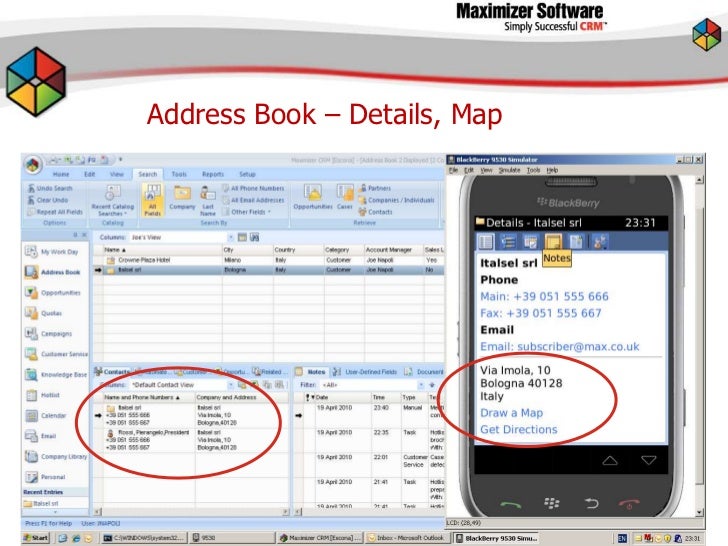
Task: Open Customer Service in sidebar
Action: 56,354
